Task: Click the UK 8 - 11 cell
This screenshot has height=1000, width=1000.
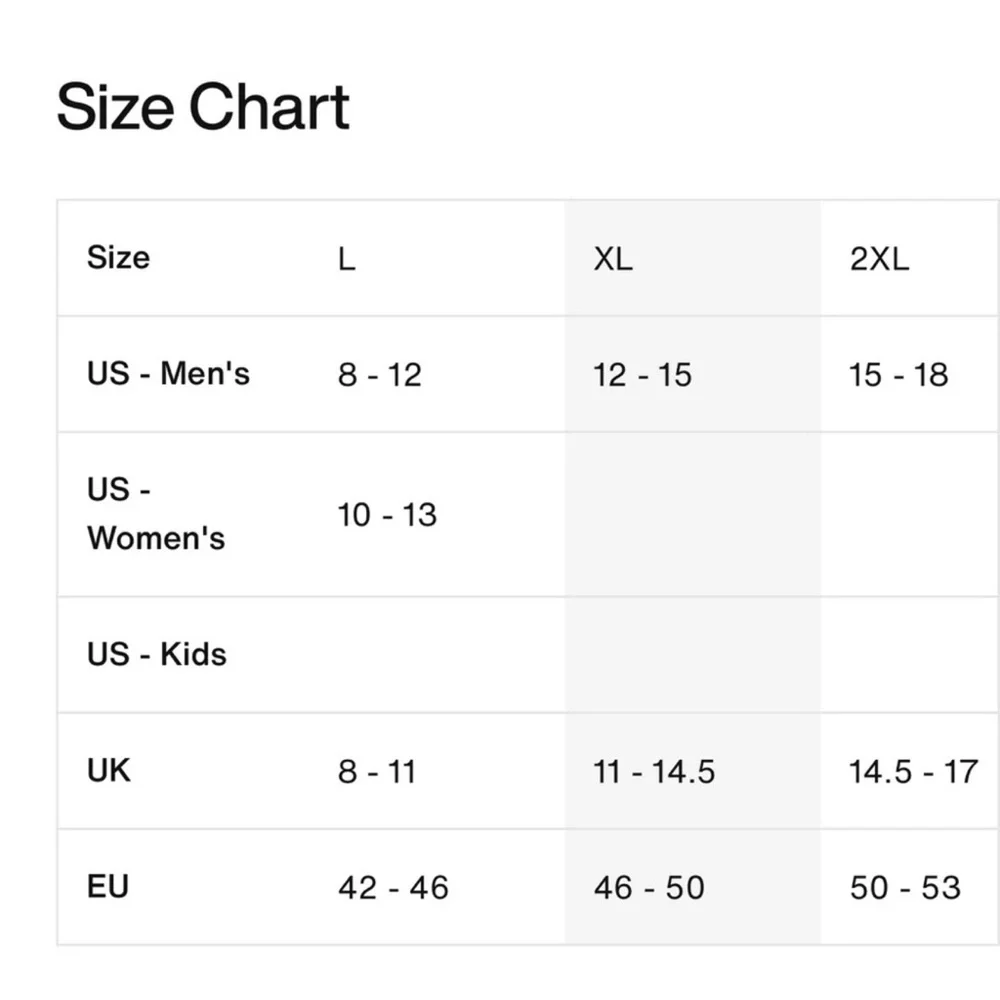Action: pyautogui.click(x=377, y=772)
